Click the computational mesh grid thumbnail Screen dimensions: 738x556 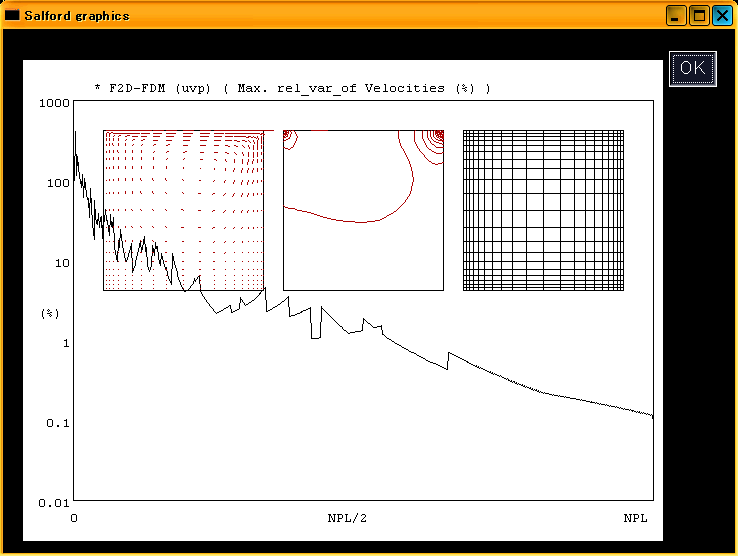544,210
